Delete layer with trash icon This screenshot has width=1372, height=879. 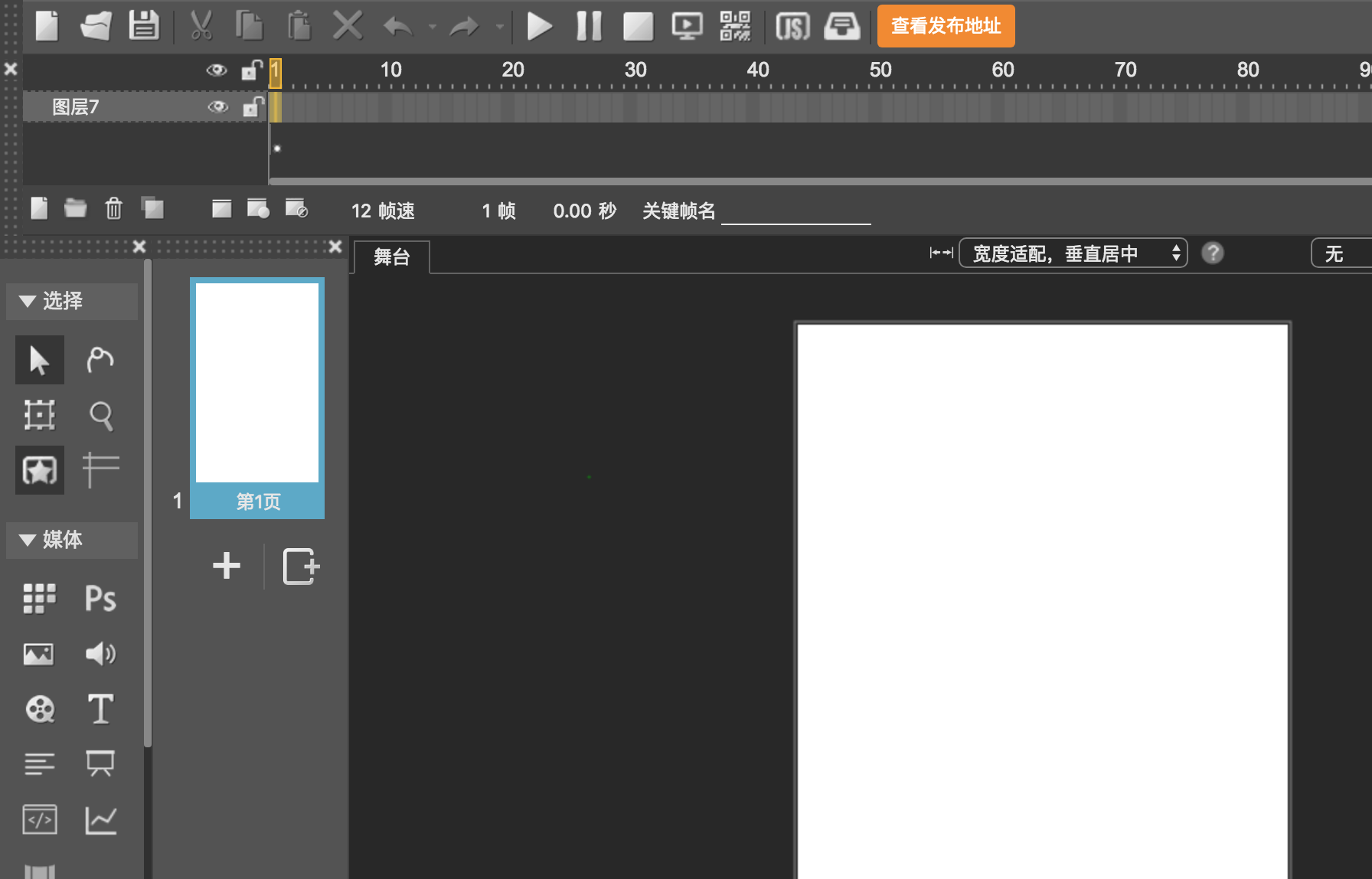pyautogui.click(x=113, y=208)
